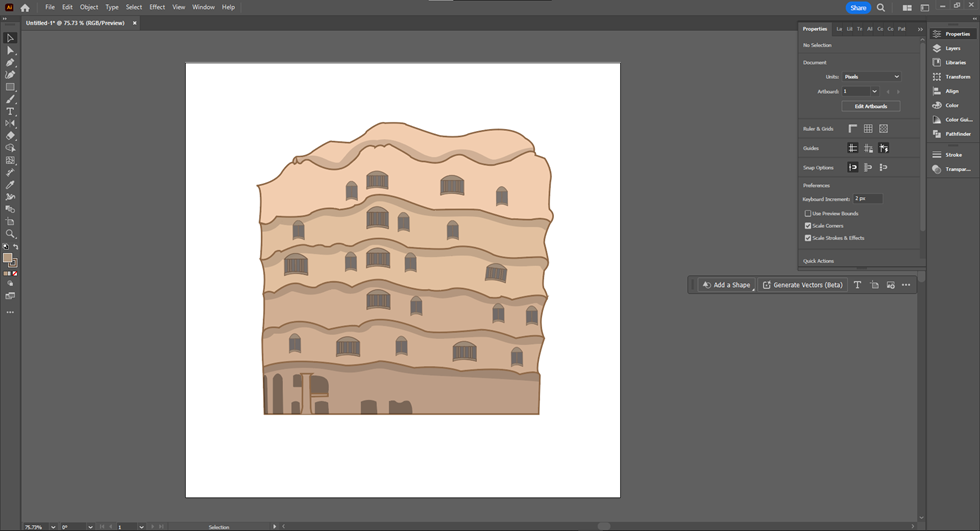The width and height of the screenshot is (980, 531).
Task: Open the Pathfinder panel icon
Action: 937,134
